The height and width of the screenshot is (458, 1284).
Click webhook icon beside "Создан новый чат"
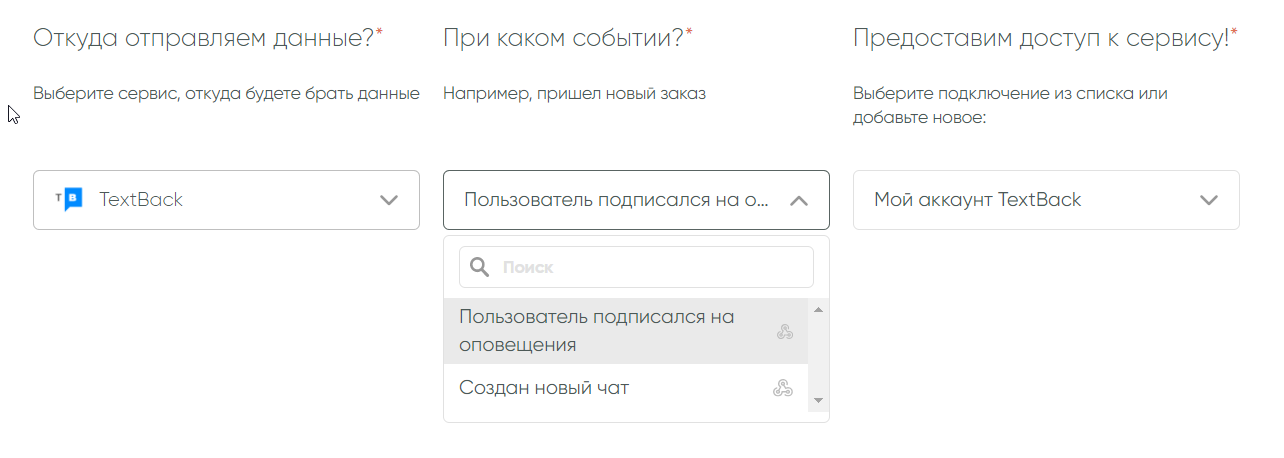point(783,388)
